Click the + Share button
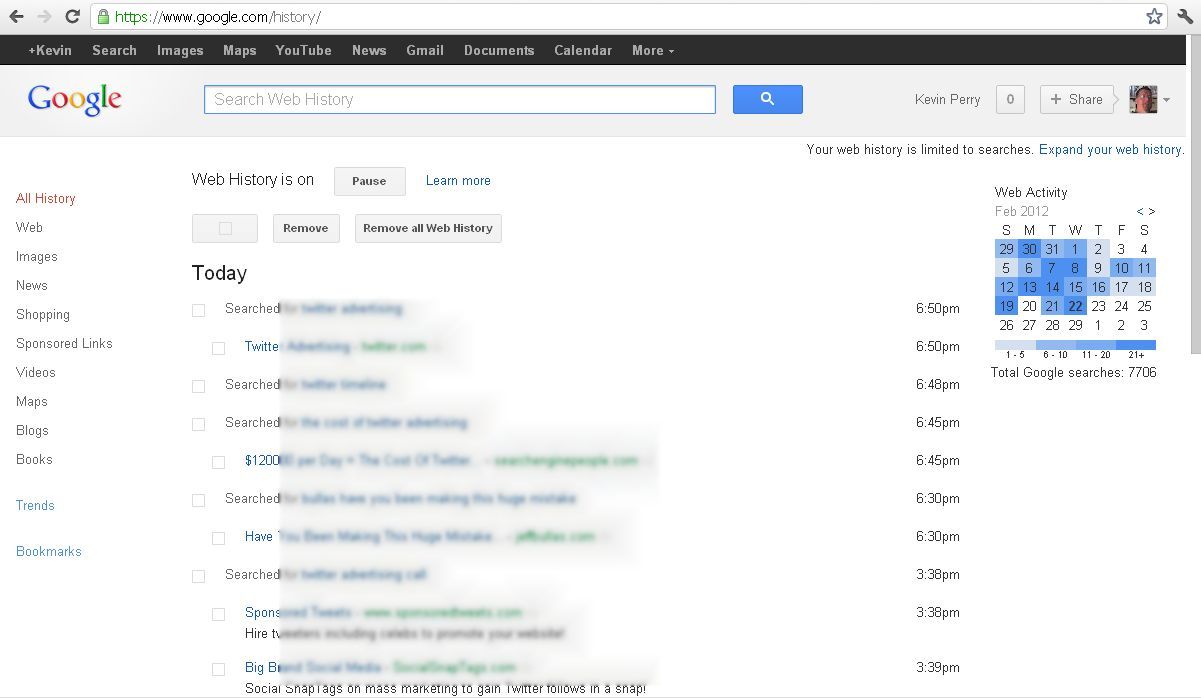This screenshot has width=1201, height=698. click(x=1076, y=99)
